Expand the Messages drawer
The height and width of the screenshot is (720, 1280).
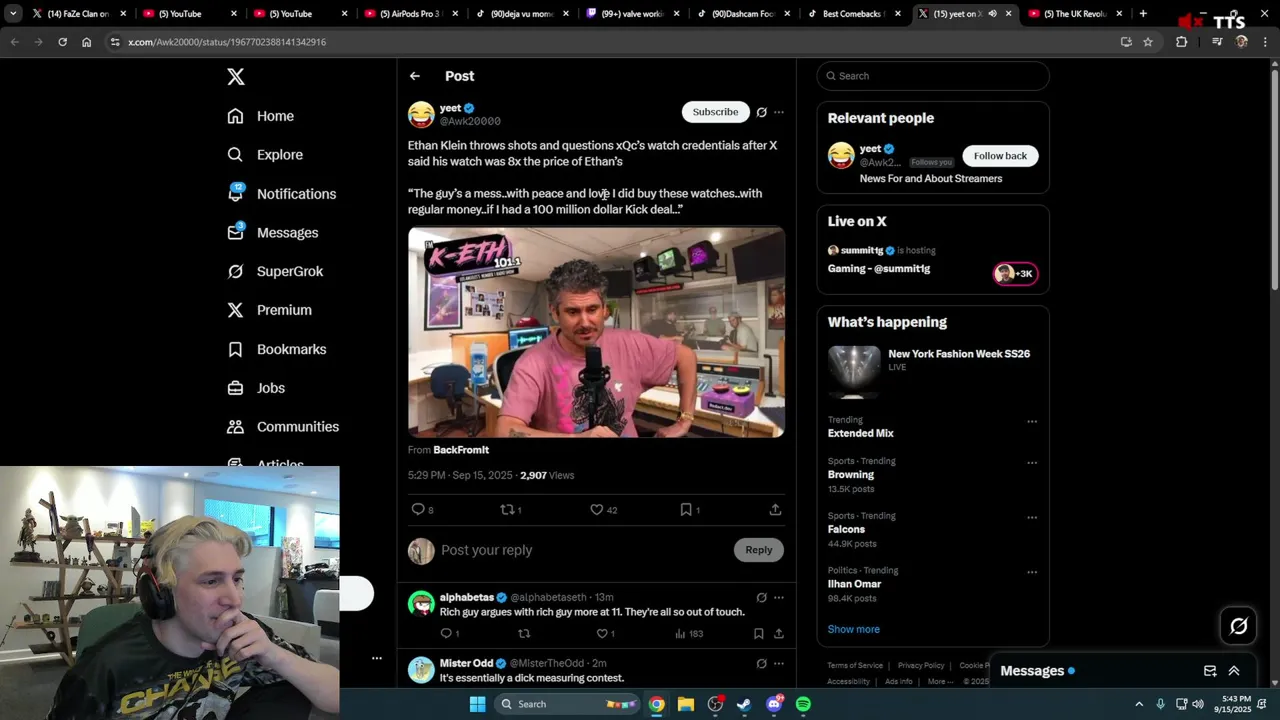click(x=1234, y=671)
